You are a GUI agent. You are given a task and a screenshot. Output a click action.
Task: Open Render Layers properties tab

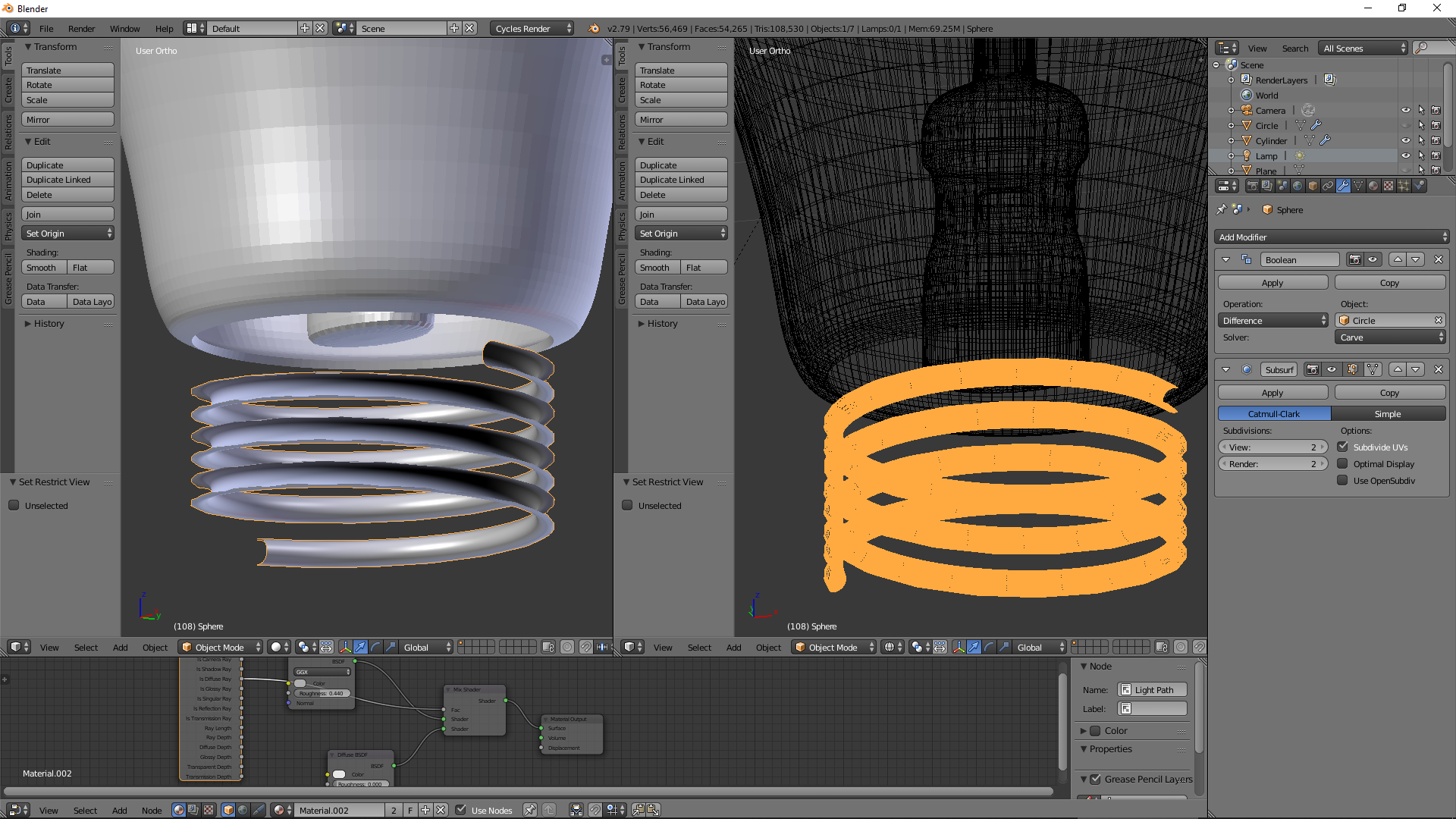1267,186
